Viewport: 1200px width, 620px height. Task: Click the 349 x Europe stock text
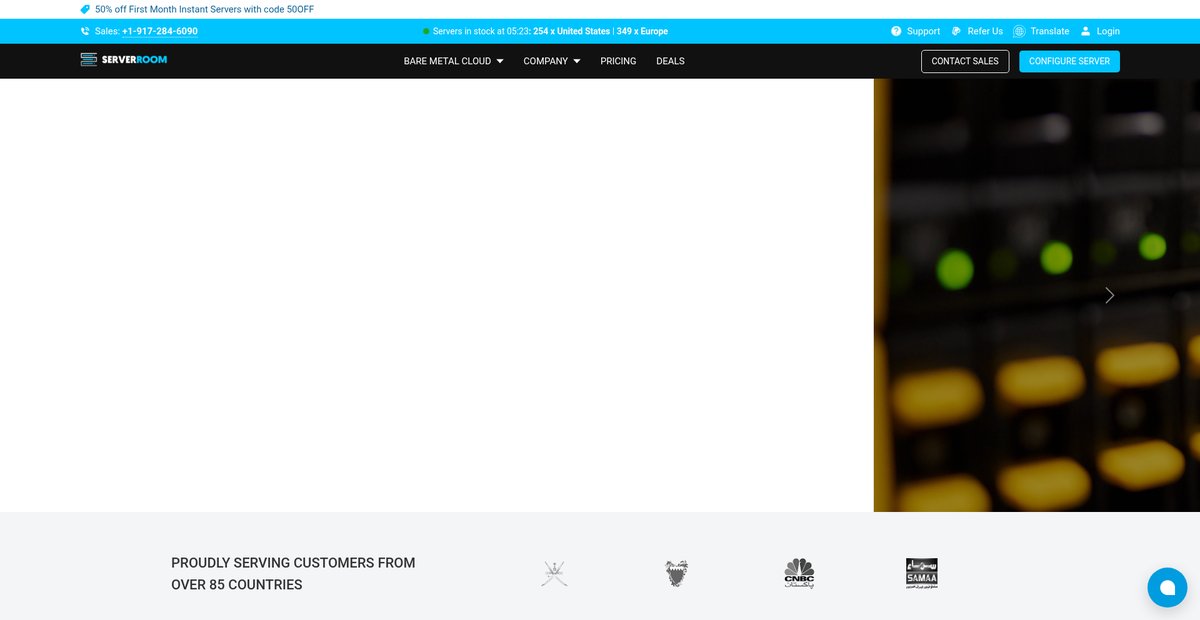[x=642, y=31]
